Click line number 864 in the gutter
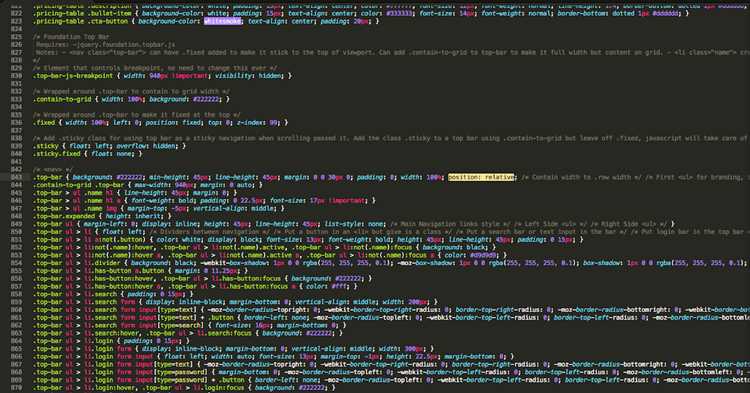The image size is (750, 393). click(x=16, y=341)
